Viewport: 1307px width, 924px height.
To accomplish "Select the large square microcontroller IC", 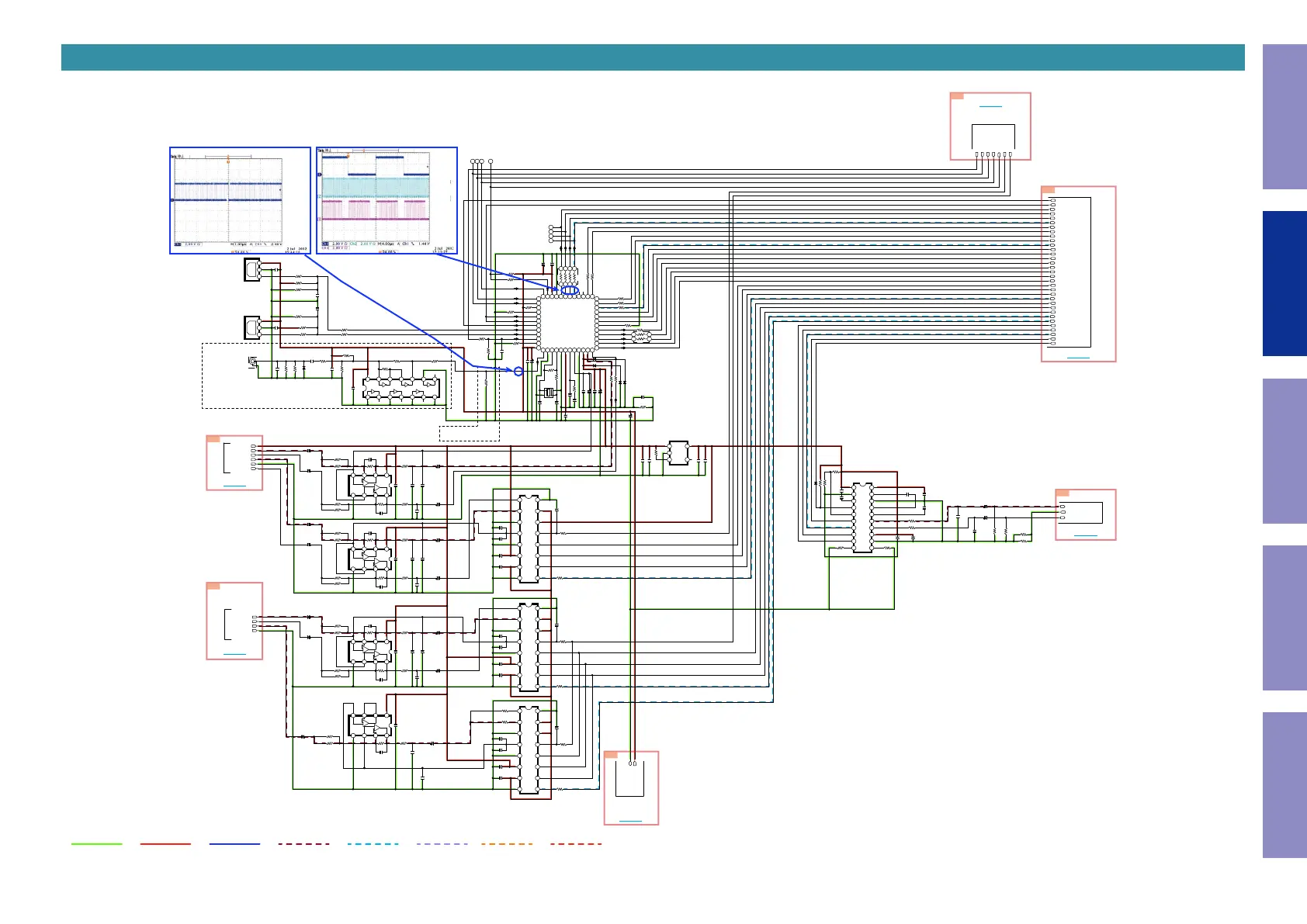I will tap(567, 323).
